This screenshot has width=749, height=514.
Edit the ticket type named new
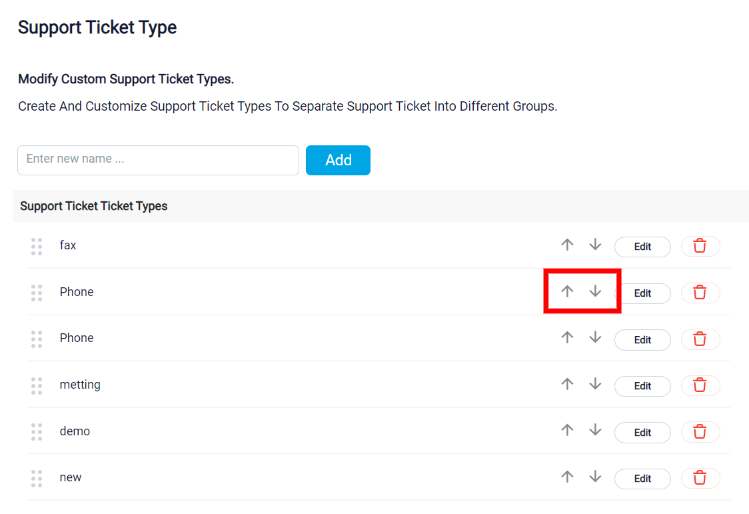pyautogui.click(x=642, y=479)
